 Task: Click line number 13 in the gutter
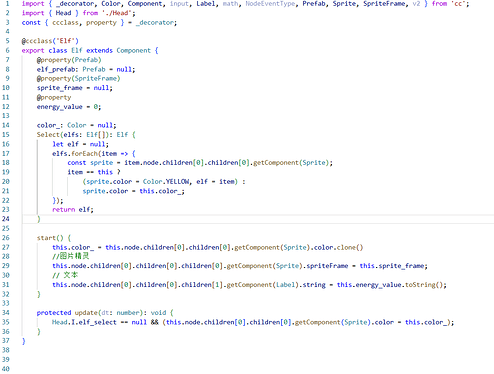coord(6,116)
